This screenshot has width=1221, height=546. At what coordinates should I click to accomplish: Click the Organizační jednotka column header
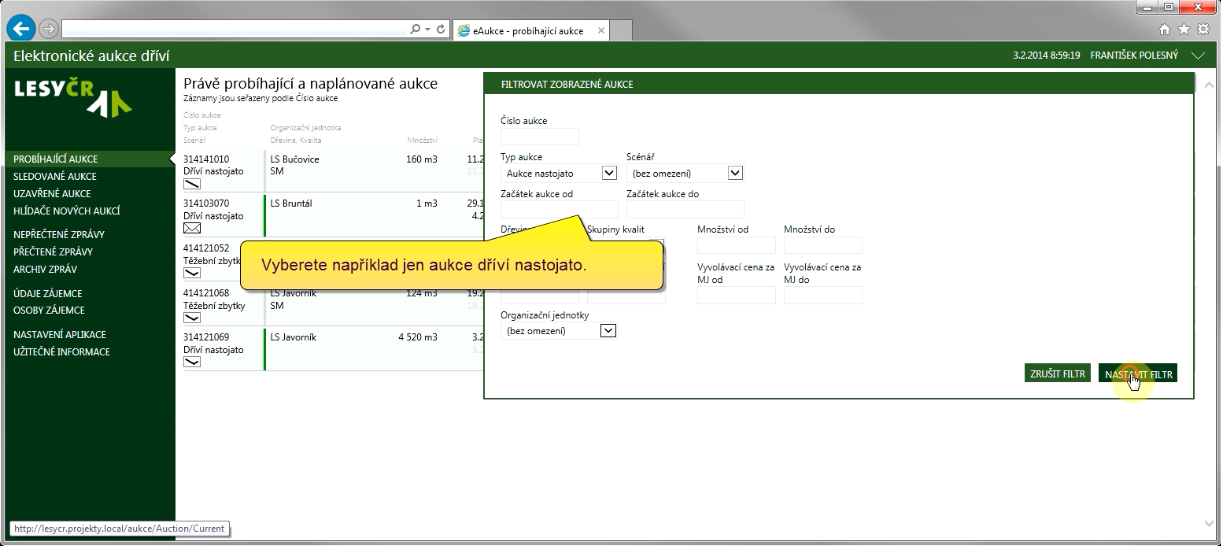306,128
